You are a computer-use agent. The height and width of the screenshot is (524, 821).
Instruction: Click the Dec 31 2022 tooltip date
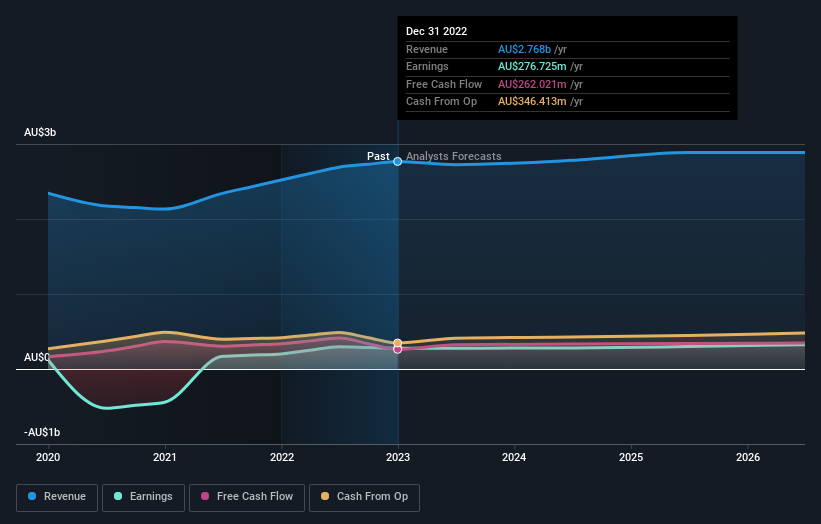(x=437, y=31)
